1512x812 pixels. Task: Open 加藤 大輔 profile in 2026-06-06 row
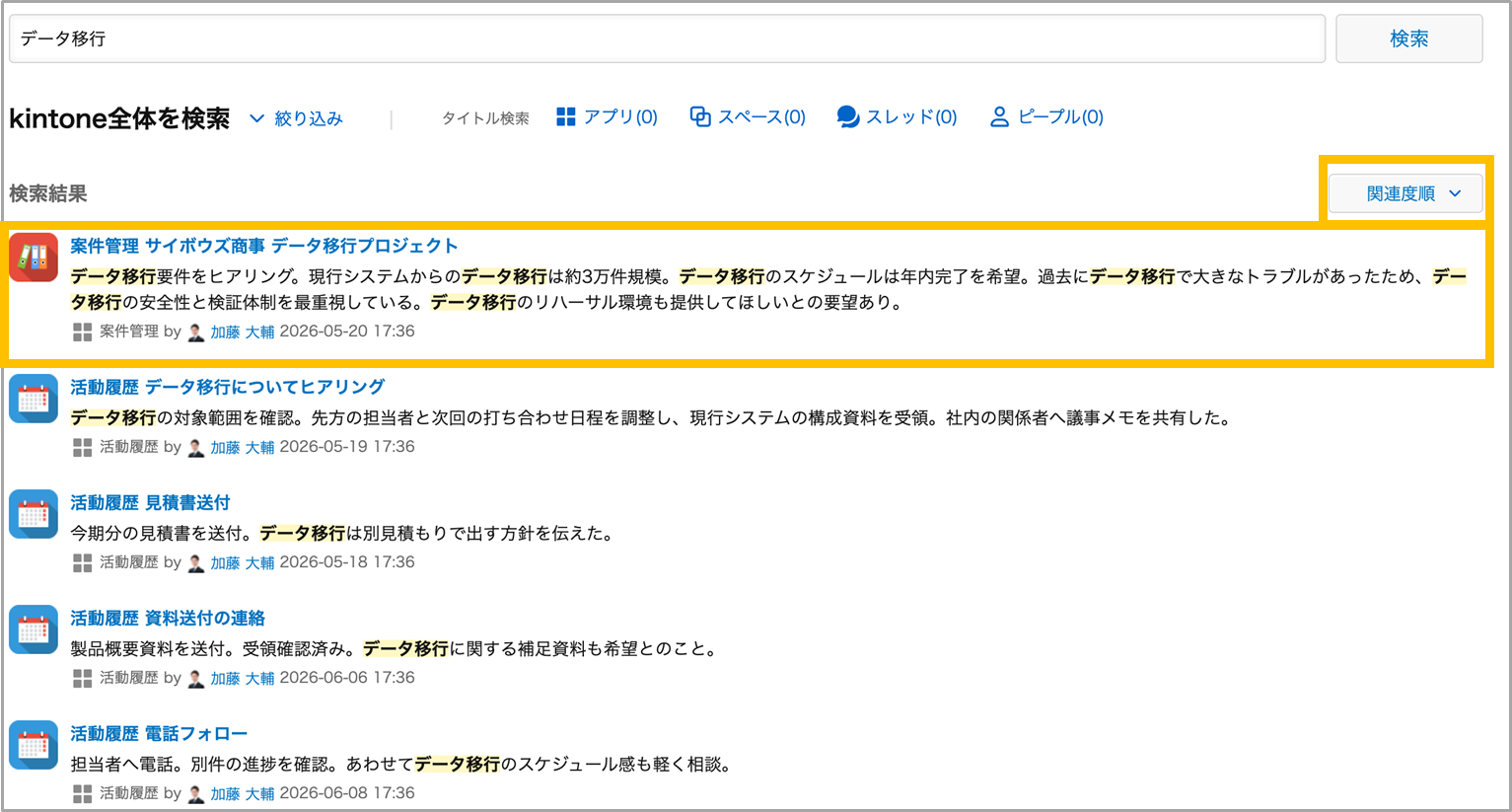click(243, 679)
